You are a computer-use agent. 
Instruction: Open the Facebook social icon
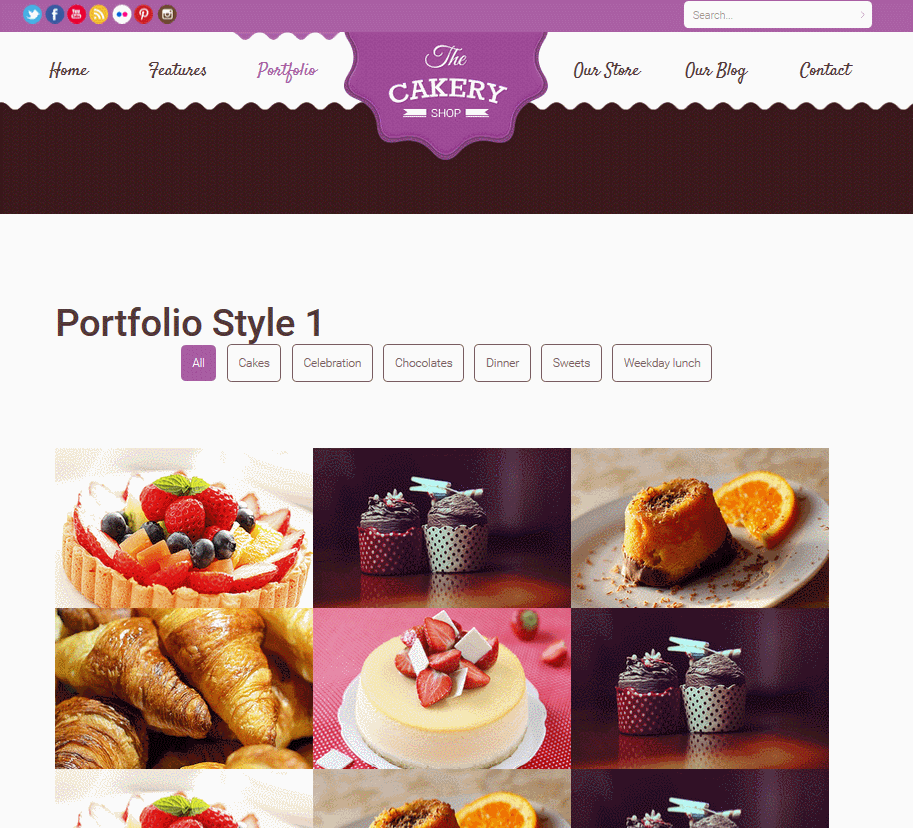point(55,14)
